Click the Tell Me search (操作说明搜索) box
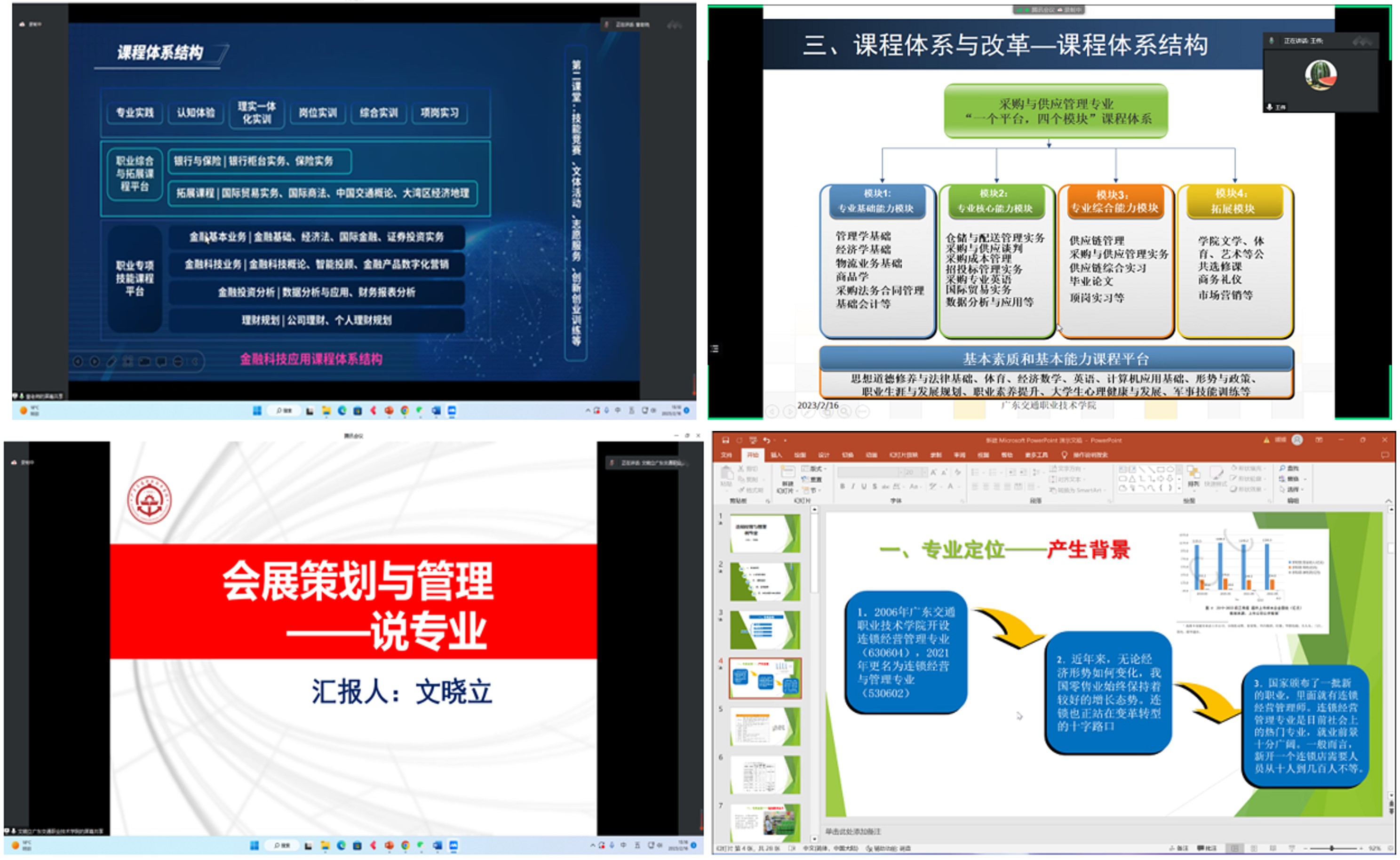This screenshot has width=1400, height=860. (x=1084, y=455)
